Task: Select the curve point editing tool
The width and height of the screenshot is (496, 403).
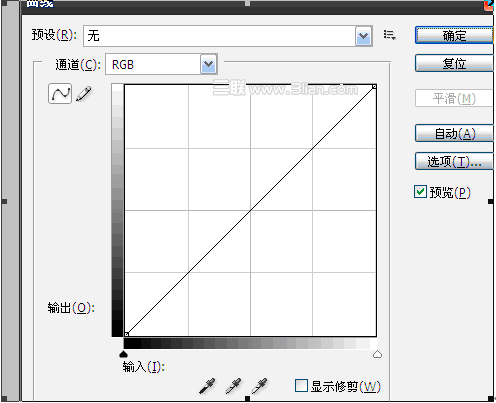Action: click(60, 94)
